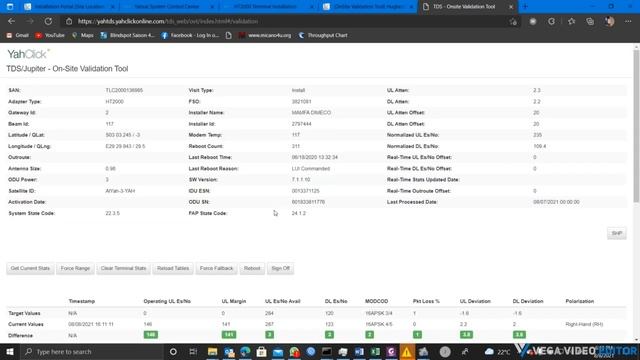The width and height of the screenshot is (640, 360).
Task: Click the SHP button at right
Action: coord(616,233)
